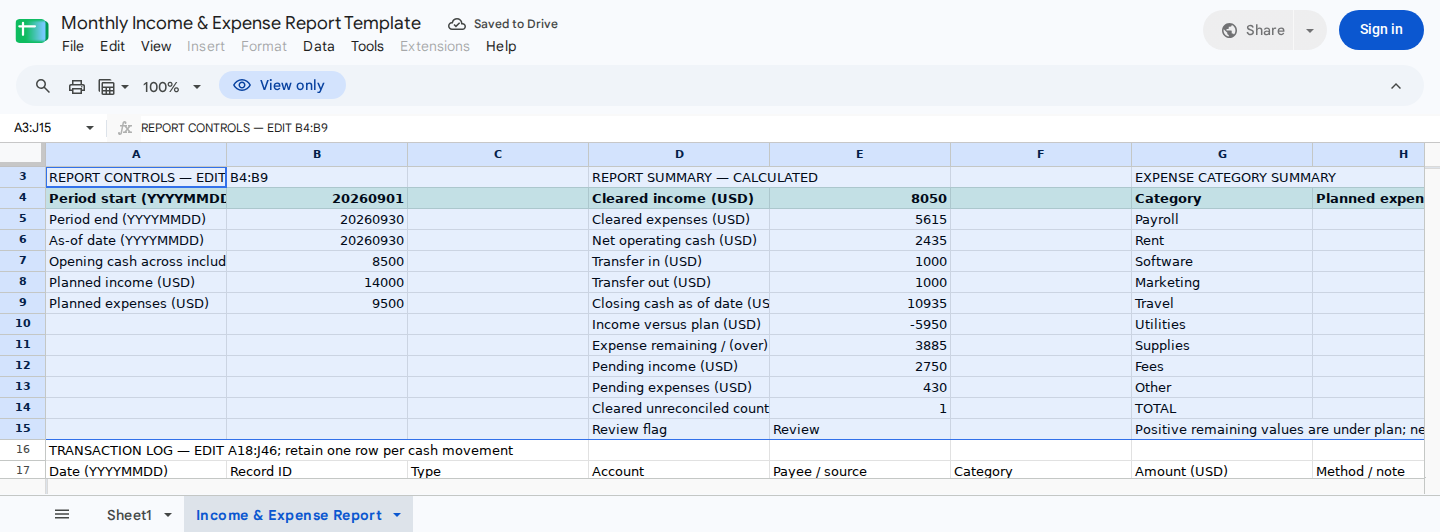Click the Review flag cell
Image resolution: width=1440 pixels, height=532 pixels.
tap(679, 429)
